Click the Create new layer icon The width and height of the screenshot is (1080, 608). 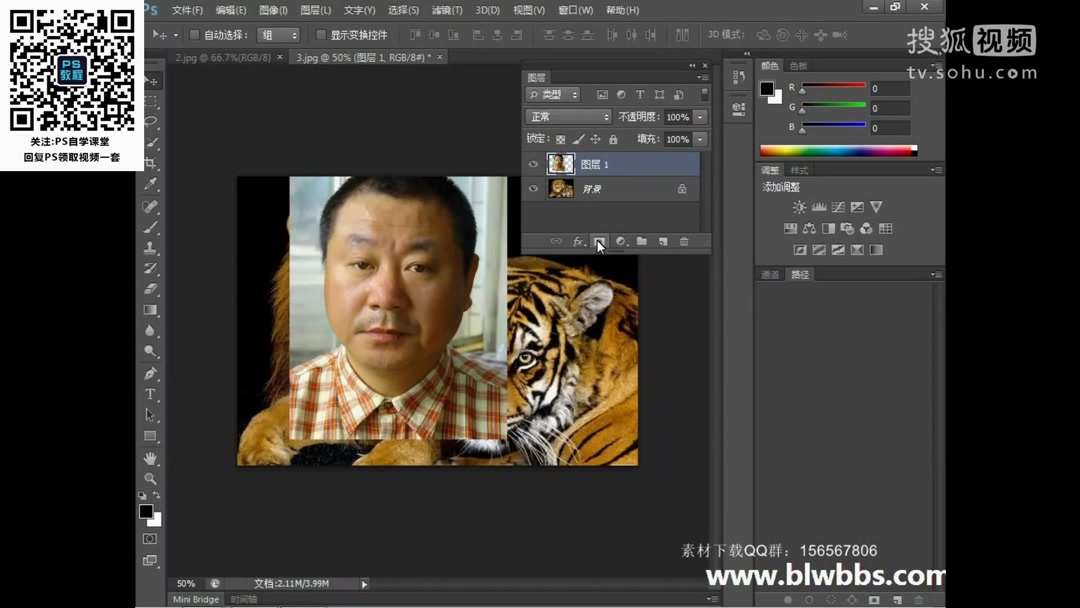pos(663,241)
